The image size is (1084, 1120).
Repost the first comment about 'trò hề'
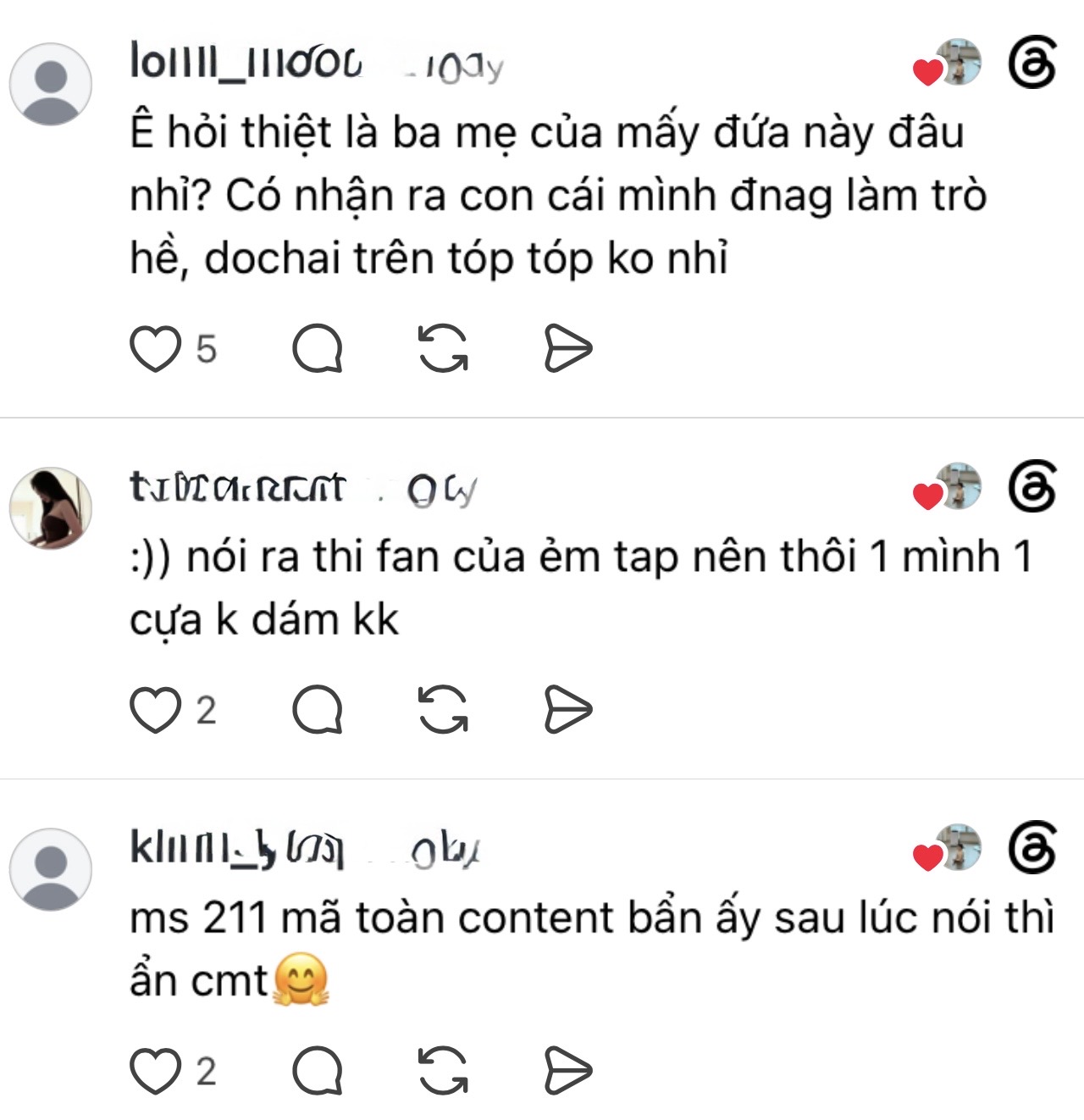[444, 348]
